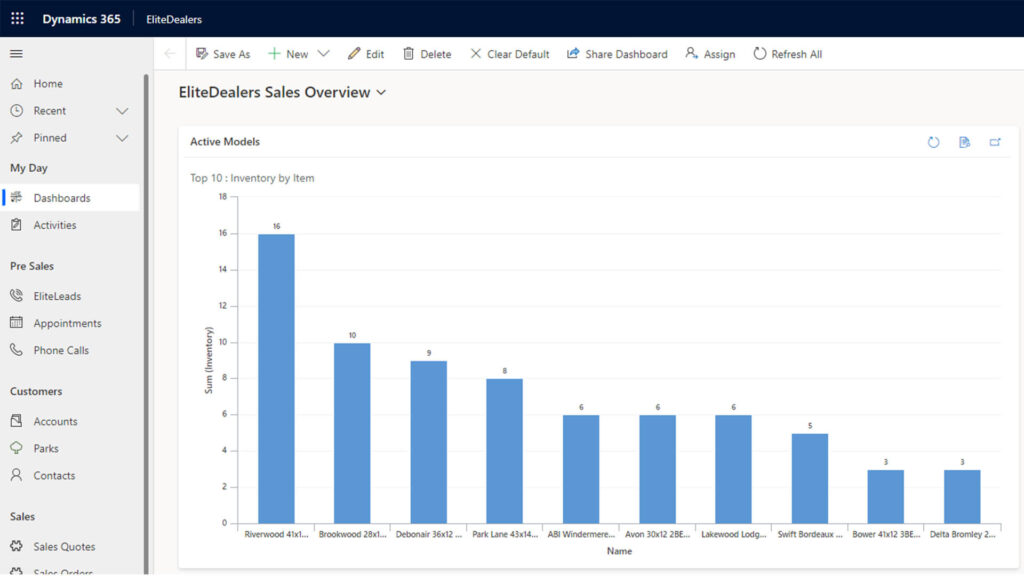Click the Sales Quotes icon

[x=16, y=546]
